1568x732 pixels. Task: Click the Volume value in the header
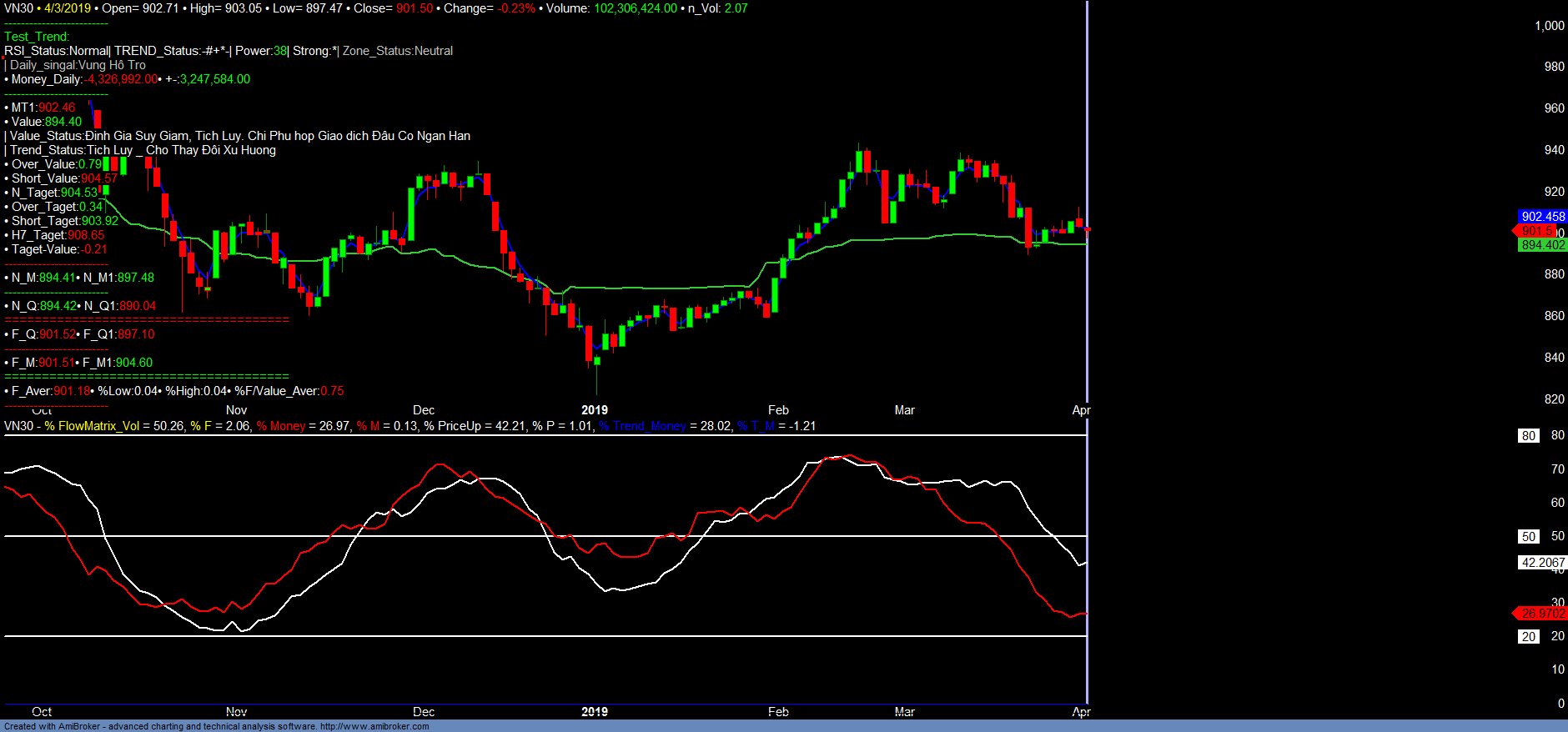point(635,8)
